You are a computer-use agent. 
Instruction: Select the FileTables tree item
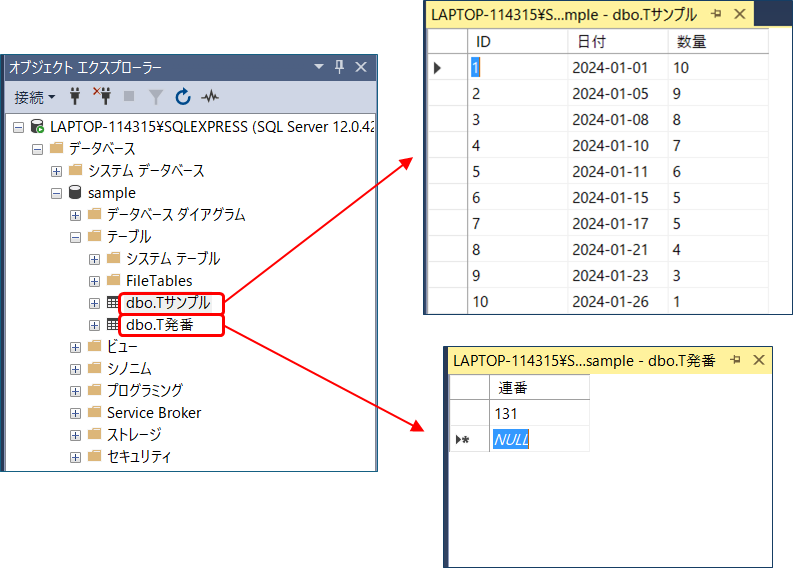159,280
